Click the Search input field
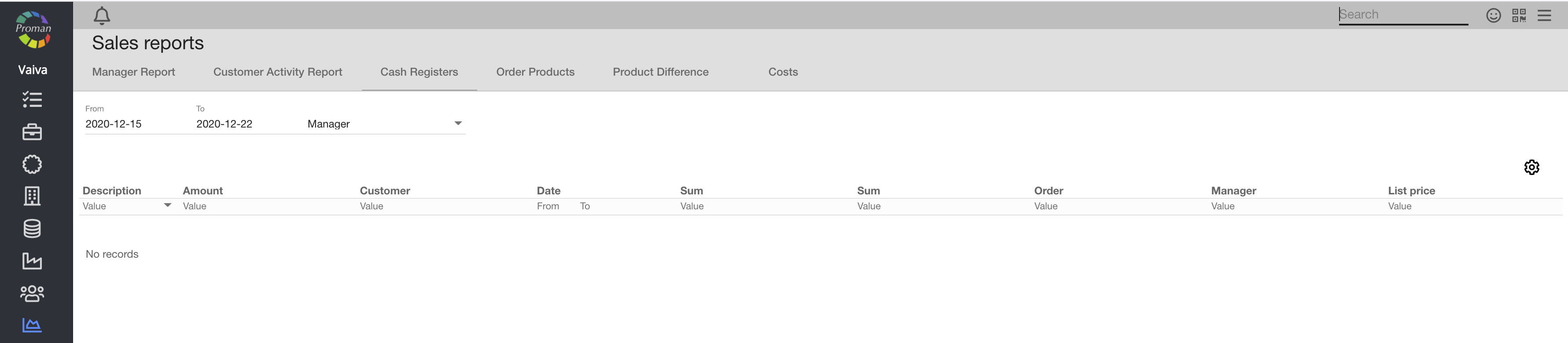 (1402, 15)
